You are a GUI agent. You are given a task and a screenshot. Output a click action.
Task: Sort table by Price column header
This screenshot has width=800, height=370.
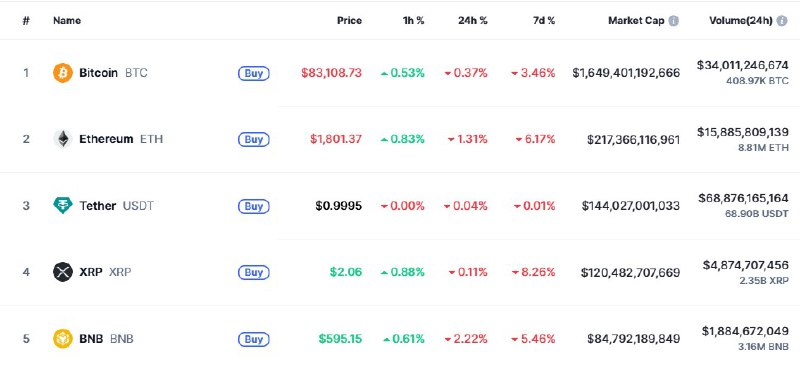pyautogui.click(x=349, y=21)
